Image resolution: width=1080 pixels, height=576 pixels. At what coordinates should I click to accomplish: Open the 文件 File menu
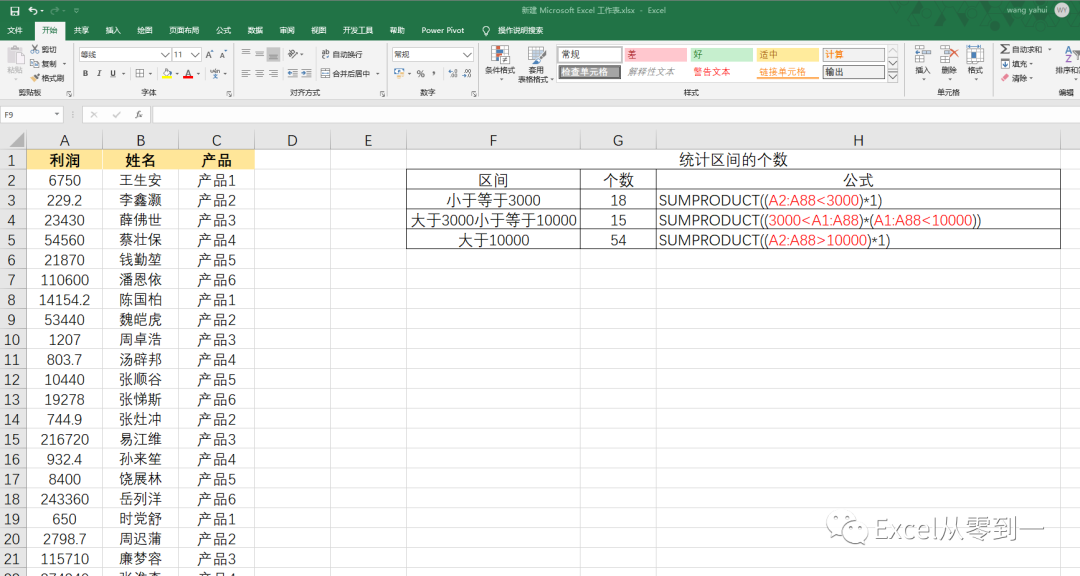[14, 30]
